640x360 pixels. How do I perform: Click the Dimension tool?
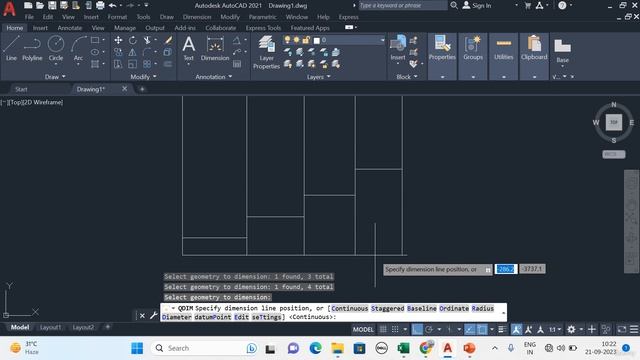[215, 48]
